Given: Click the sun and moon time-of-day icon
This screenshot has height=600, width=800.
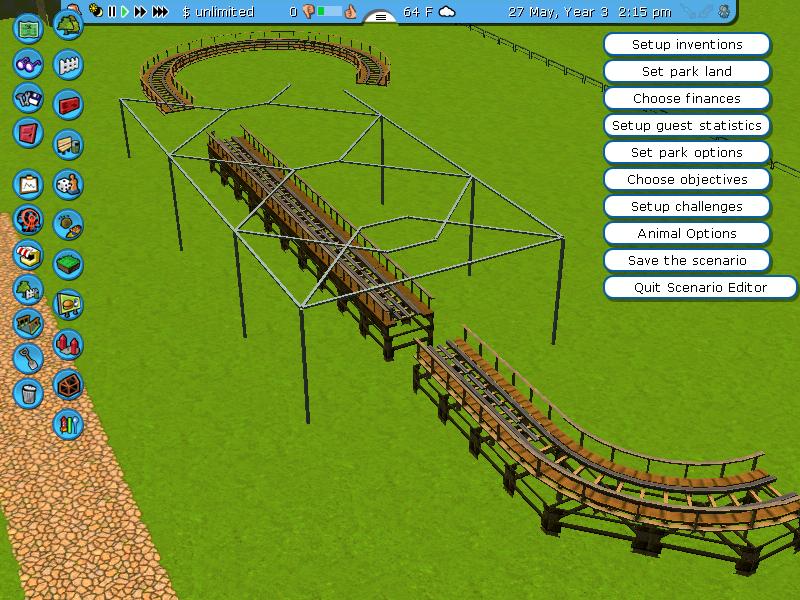Looking at the screenshot, I should (96, 11).
